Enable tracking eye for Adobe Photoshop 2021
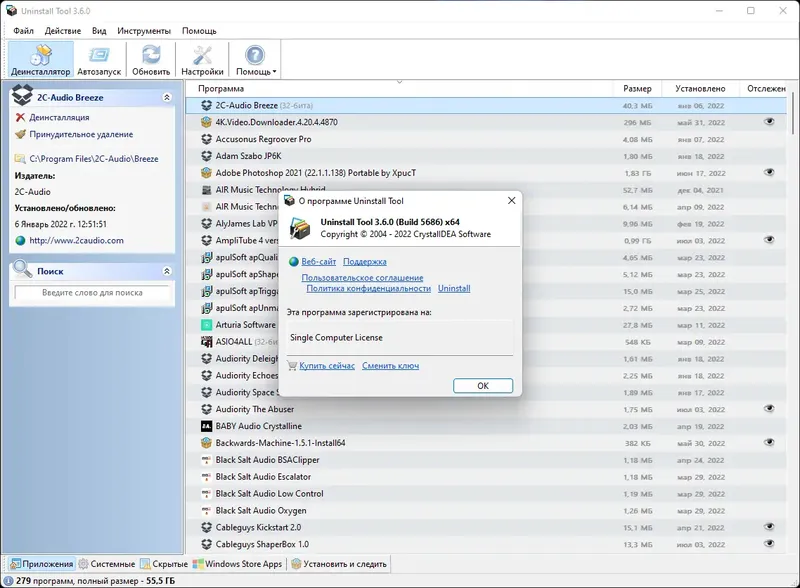 pyautogui.click(x=768, y=171)
